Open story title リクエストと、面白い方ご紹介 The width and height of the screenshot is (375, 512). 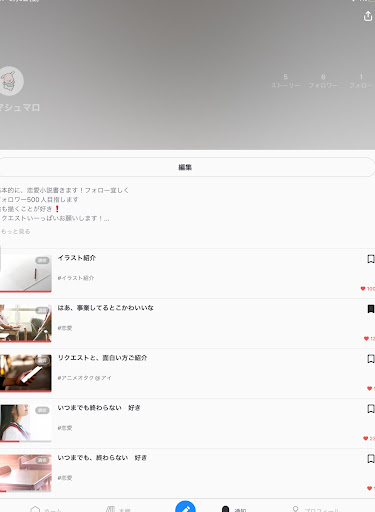tap(102, 358)
